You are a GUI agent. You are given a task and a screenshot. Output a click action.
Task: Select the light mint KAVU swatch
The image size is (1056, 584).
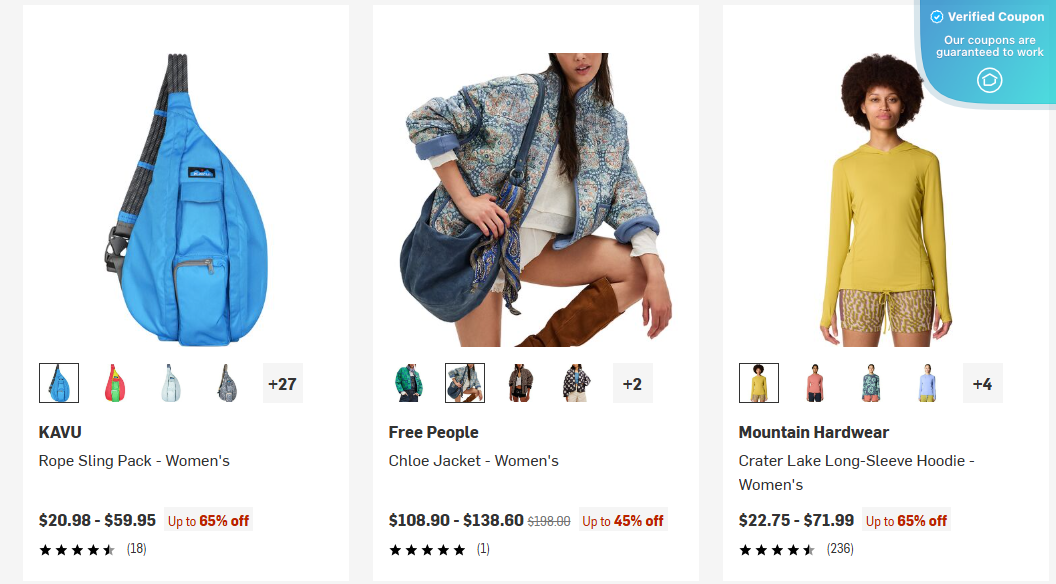click(x=170, y=382)
